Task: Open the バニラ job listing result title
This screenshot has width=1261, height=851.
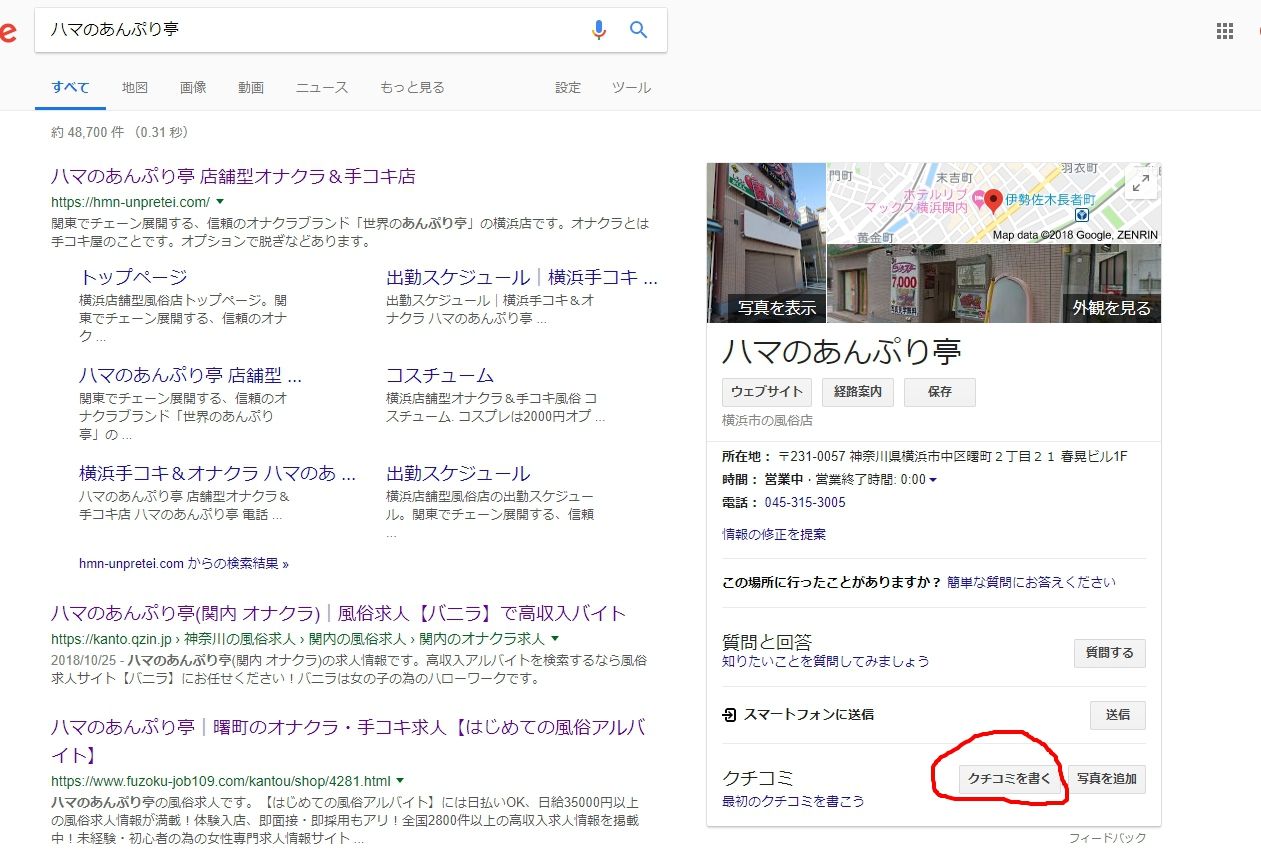Action: click(x=338, y=613)
